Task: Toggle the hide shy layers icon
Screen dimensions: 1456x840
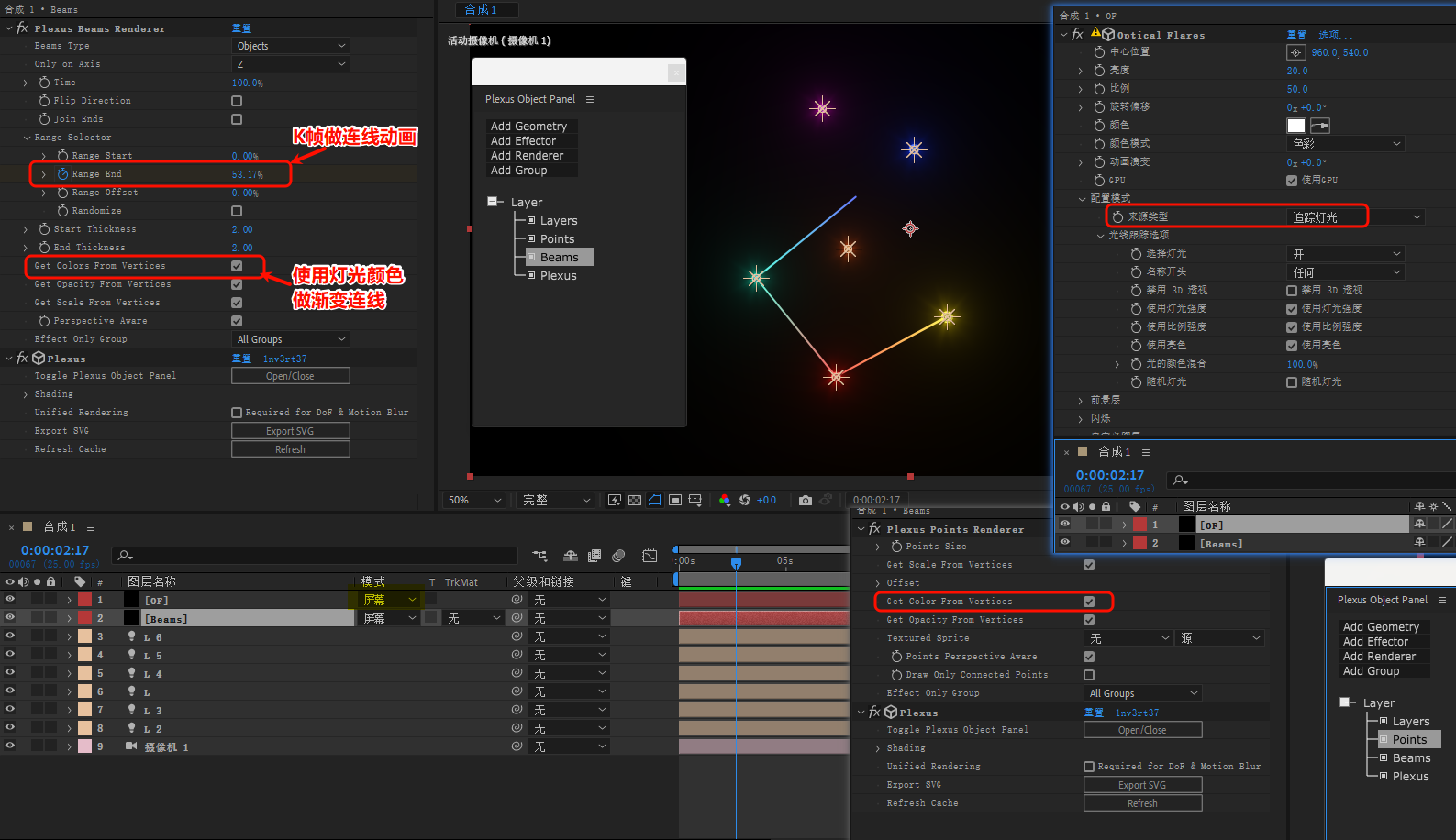Action: tap(571, 556)
